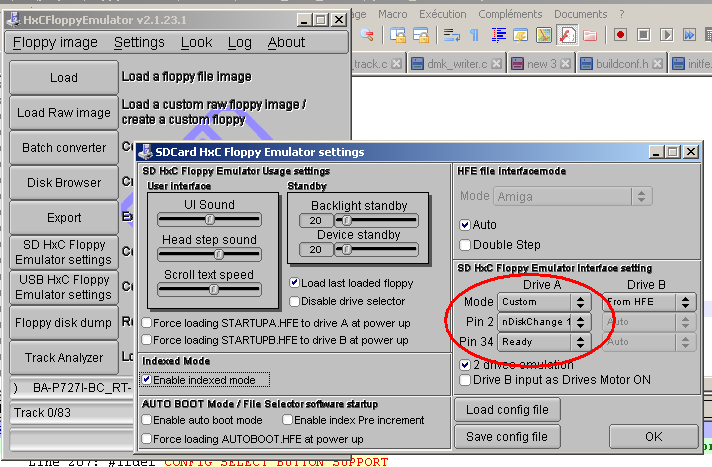Click the Load Raw image button
The height and width of the screenshot is (467, 712).
(x=64, y=113)
